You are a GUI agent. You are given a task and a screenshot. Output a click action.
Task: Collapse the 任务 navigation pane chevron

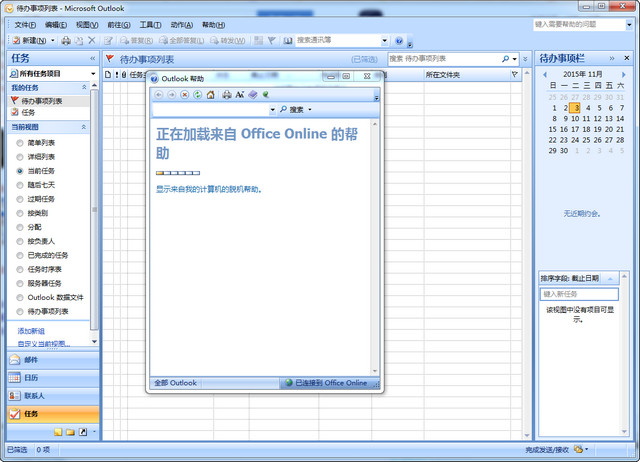93,58
